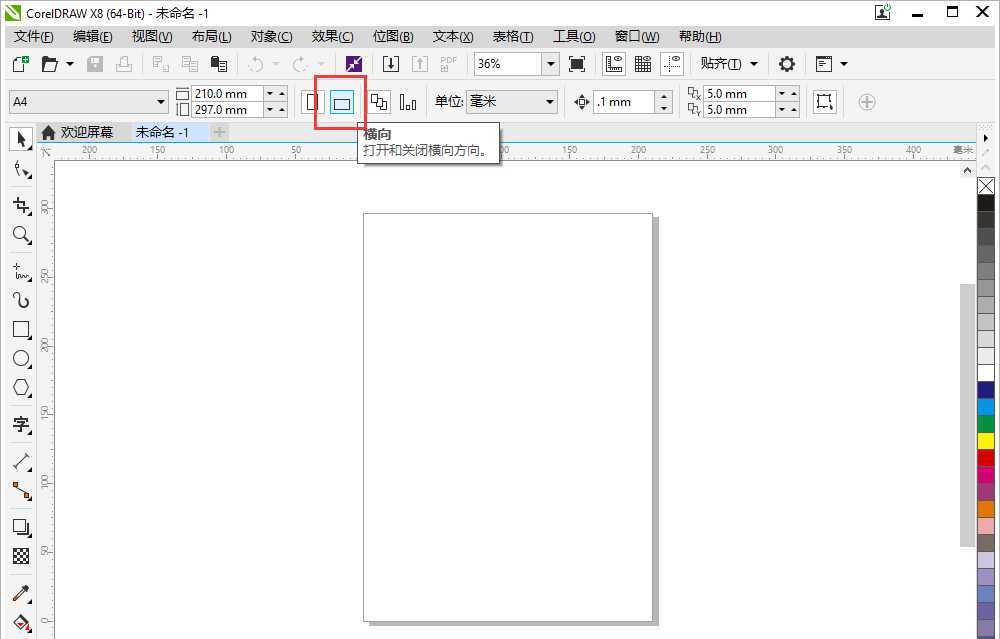Create a new document with the plus tab button

pos(219,131)
